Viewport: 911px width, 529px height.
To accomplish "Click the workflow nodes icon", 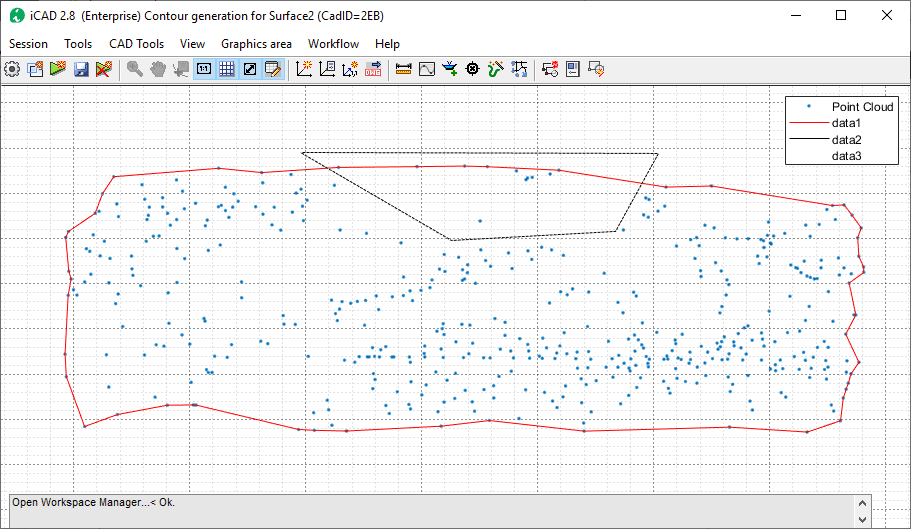I will pyautogui.click(x=550, y=69).
